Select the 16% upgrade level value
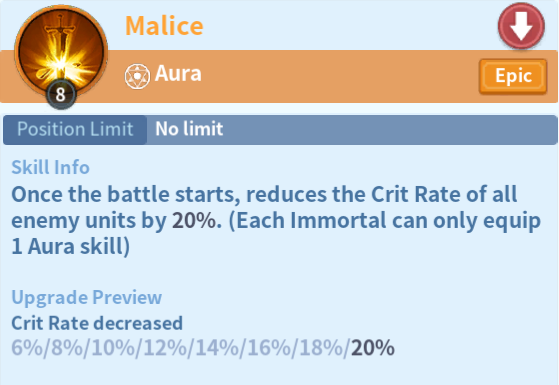The width and height of the screenshot is (559, 385). [x=270, y=348]
